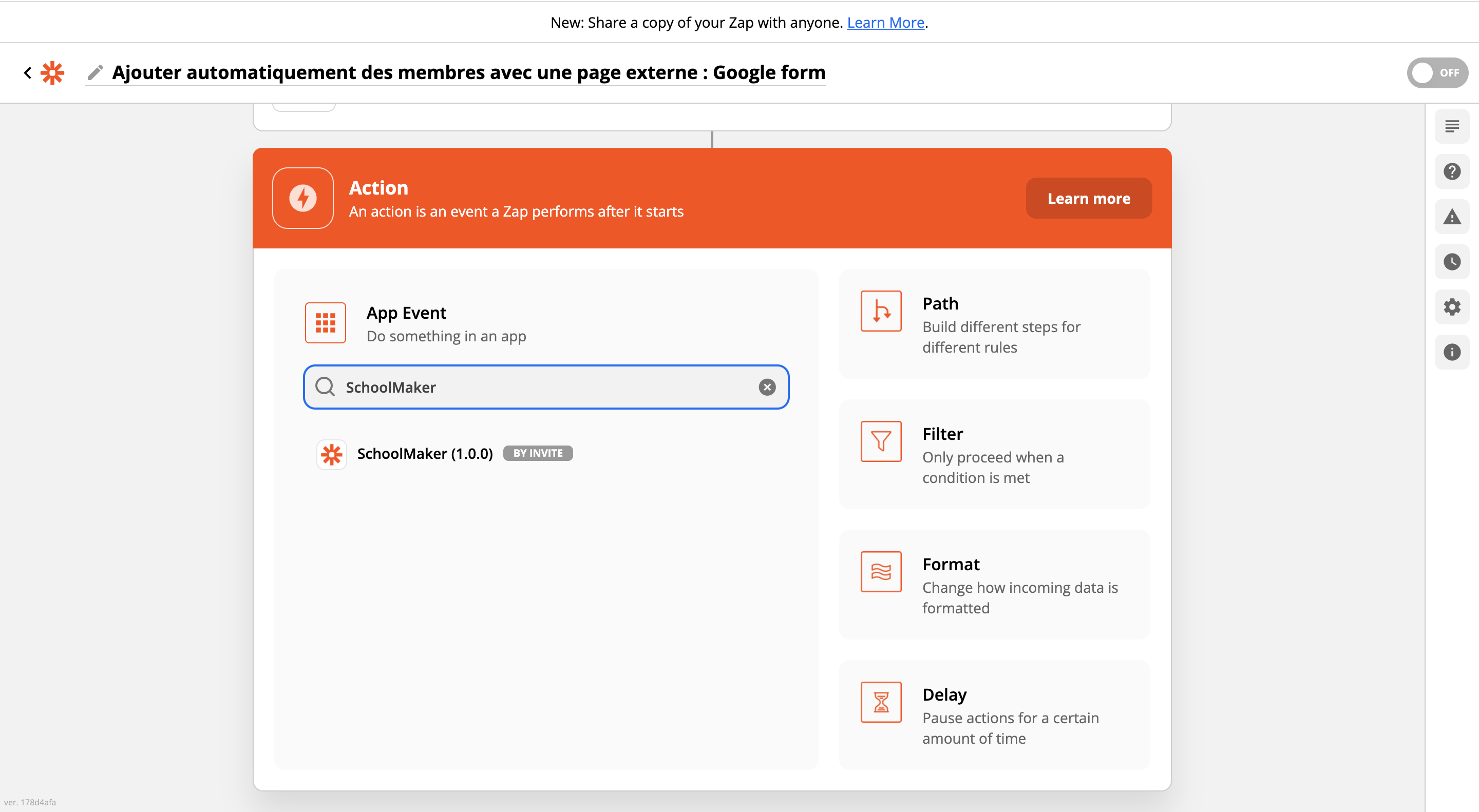Choose the Format action option
The width and height of the screenshot is (1479, 812).
tap(994, 585)
